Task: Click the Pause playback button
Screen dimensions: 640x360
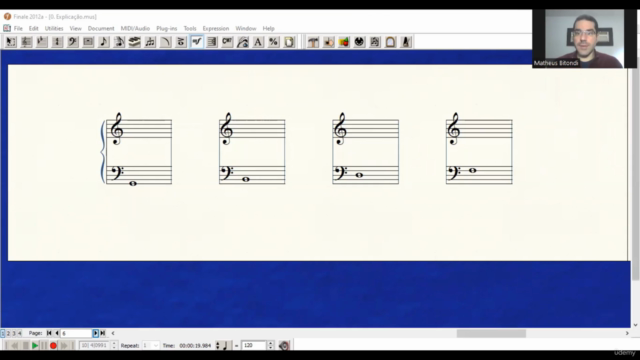Action: tap(44, 346)
